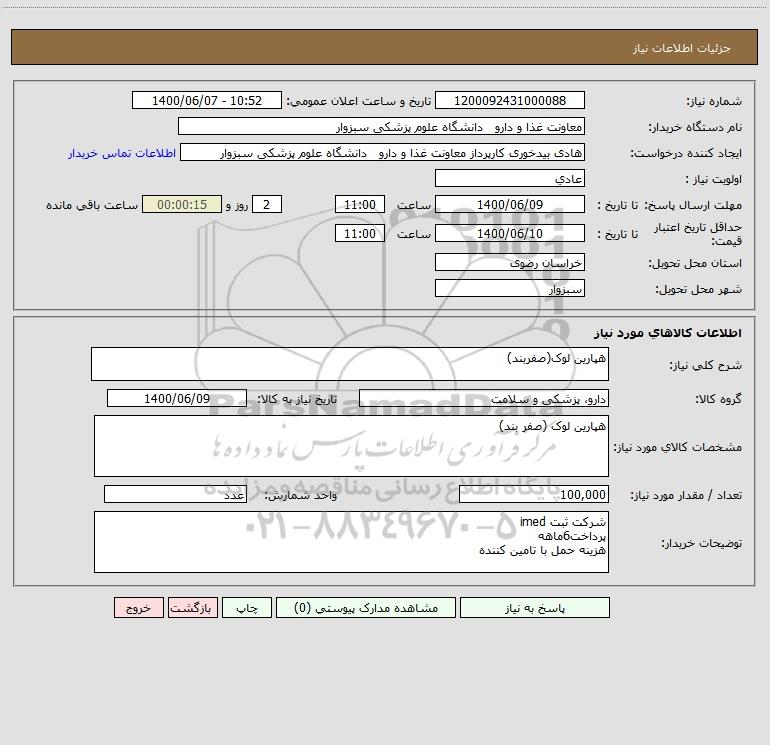Select the need number field 1200092431000088
This screenshot has height=745, width=770.
(510, 100)
